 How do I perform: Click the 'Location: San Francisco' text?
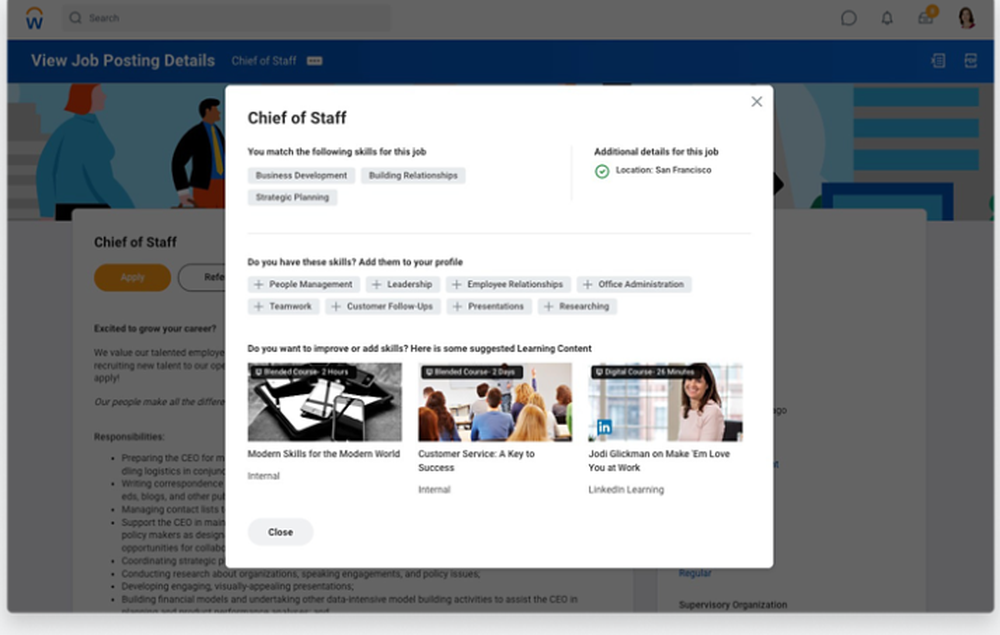point(663,170)
